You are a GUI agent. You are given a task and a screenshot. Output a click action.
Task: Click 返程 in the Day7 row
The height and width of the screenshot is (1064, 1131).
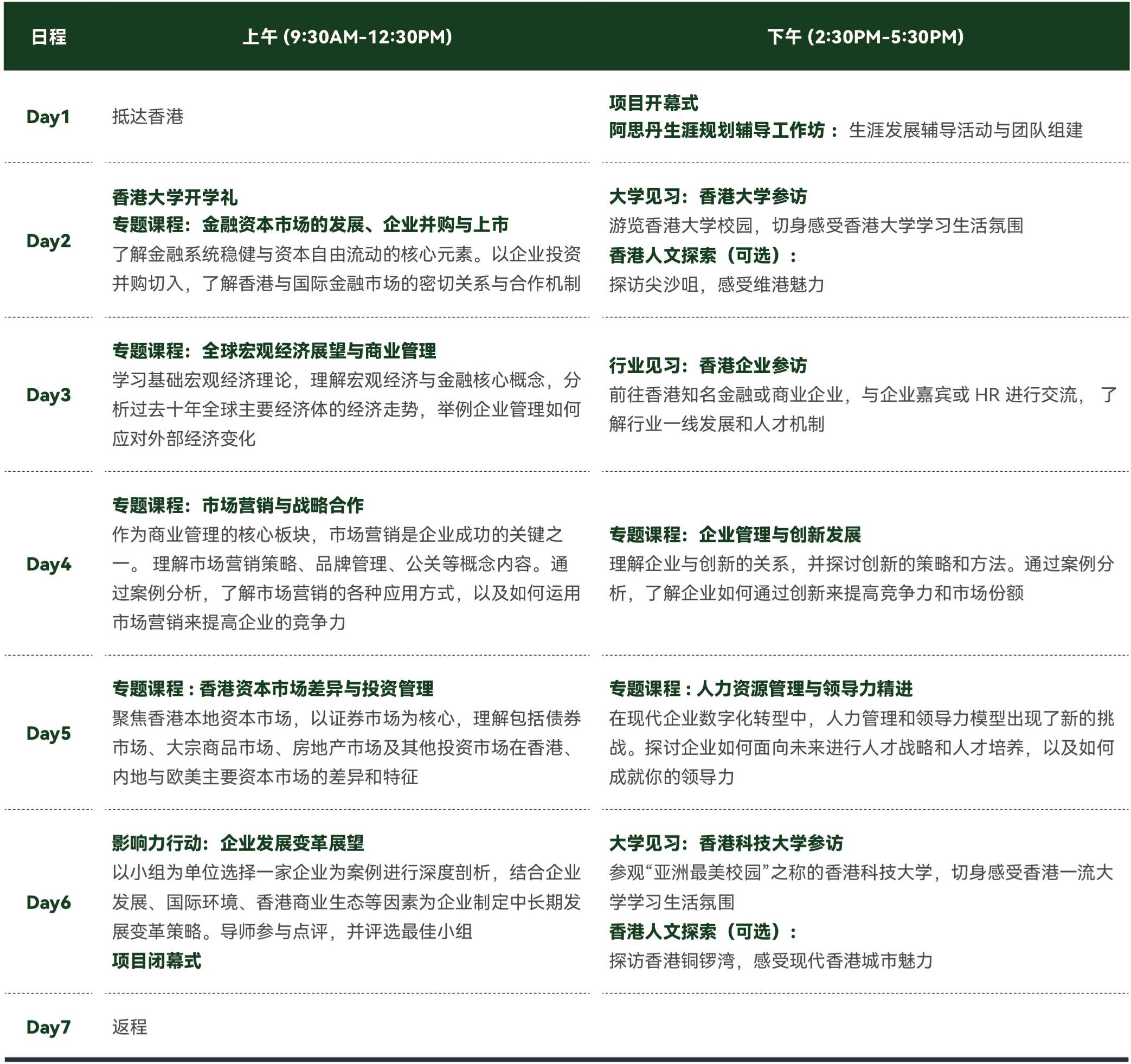pyautogui.click(x=130, y=1027)
